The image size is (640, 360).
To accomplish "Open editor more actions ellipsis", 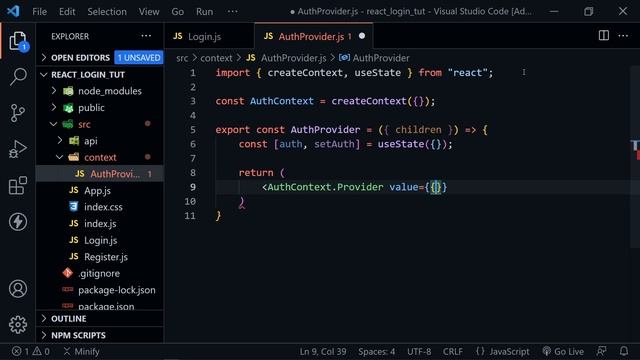I will tap(623, 36).
